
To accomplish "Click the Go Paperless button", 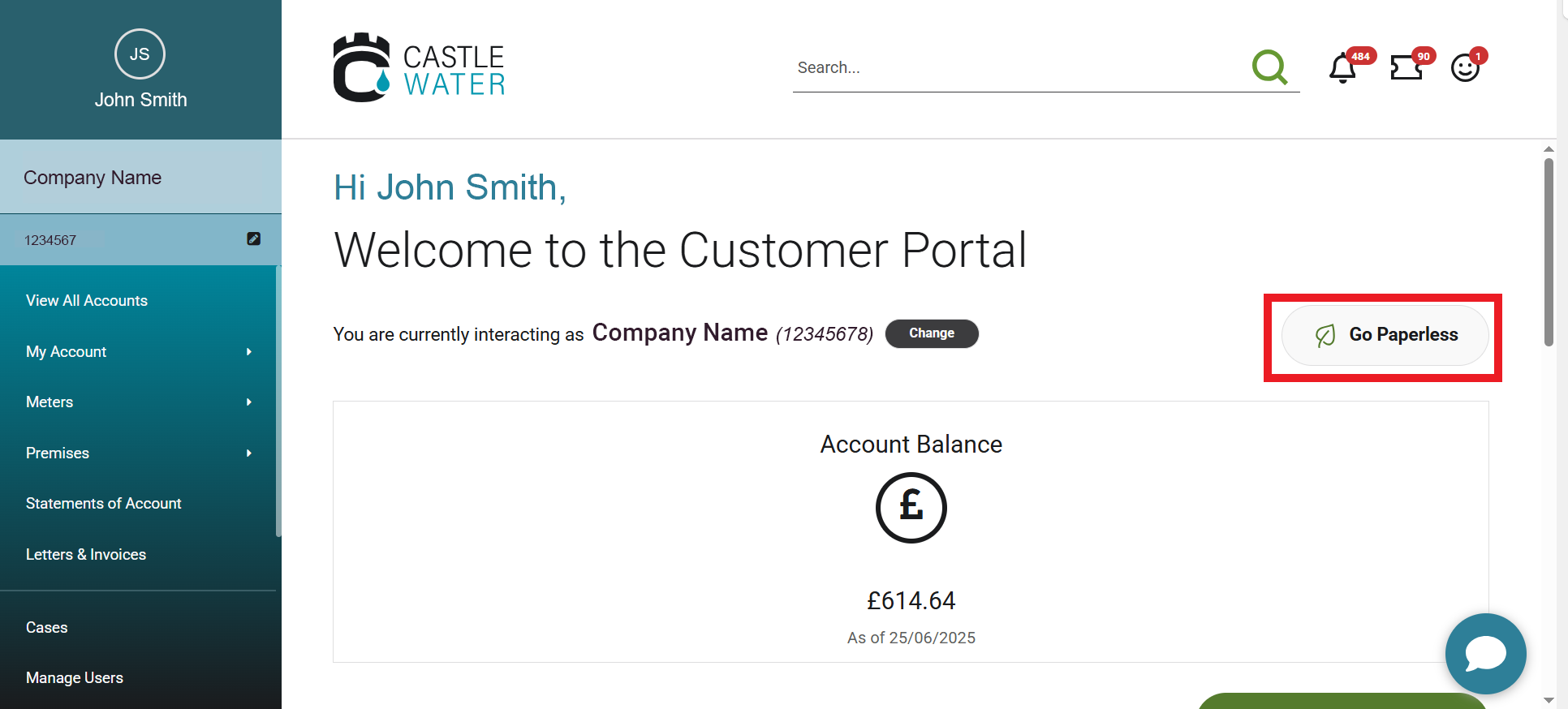I will [1385, 335].
